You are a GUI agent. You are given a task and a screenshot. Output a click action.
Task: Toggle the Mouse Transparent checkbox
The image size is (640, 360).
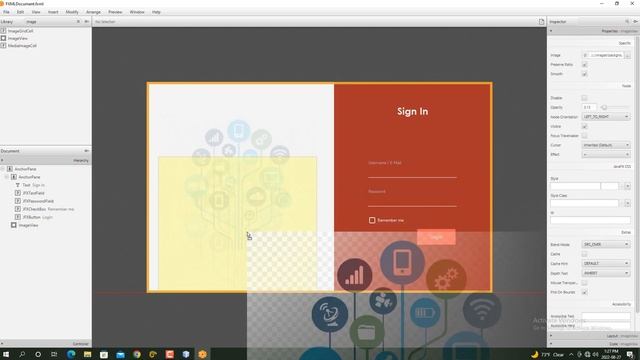click(584, 283)
